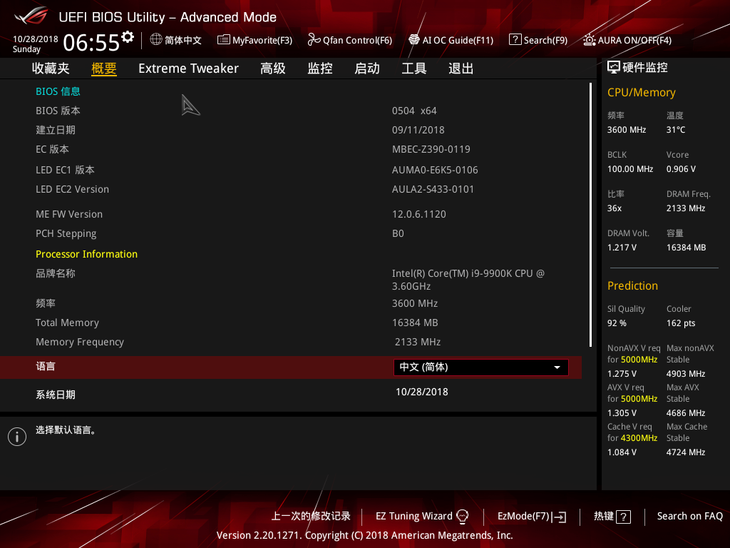Open 热键 hotkeys help

[x=612, y=516]
